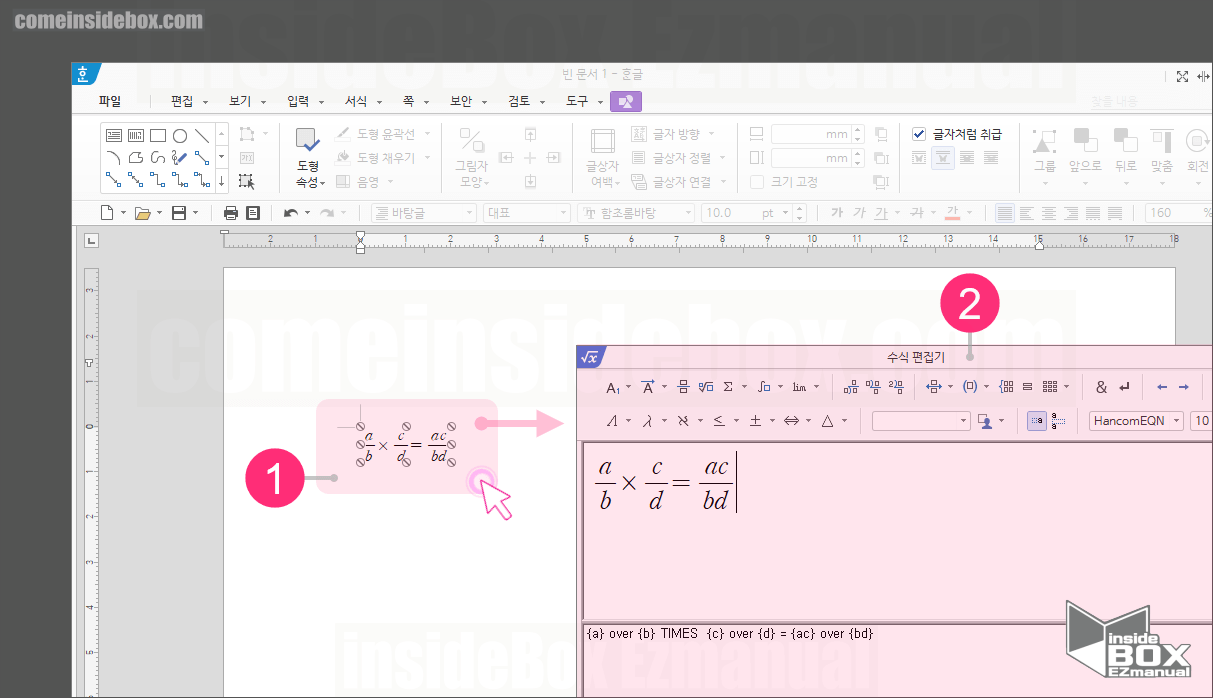Uncheck 글자처럼 취급 checkbox
Viewport: 1213px width, 698px height.
point(919,133)
